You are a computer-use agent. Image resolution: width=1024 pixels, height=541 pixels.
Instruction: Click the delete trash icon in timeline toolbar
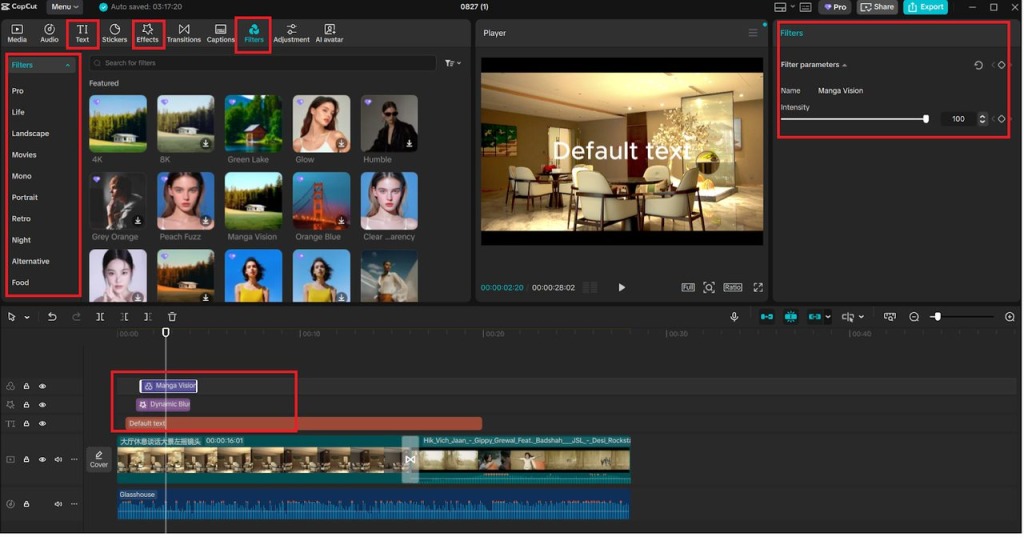click(x=172, y=317)
